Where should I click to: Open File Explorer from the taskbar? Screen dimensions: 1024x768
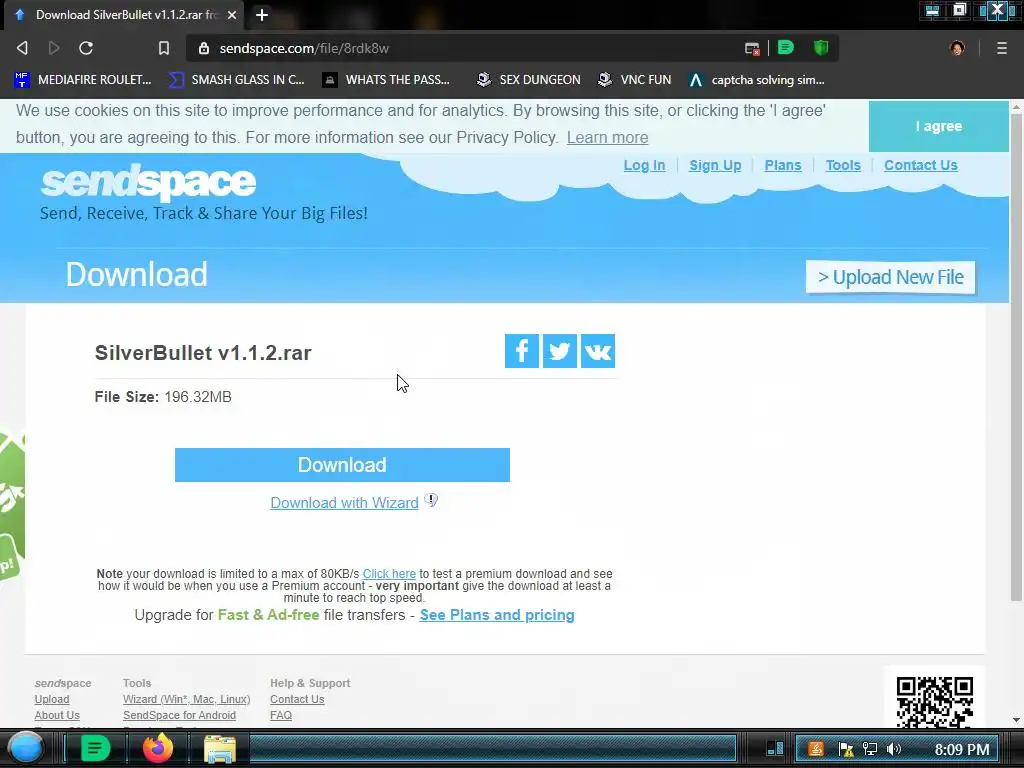tap(220, 749)
